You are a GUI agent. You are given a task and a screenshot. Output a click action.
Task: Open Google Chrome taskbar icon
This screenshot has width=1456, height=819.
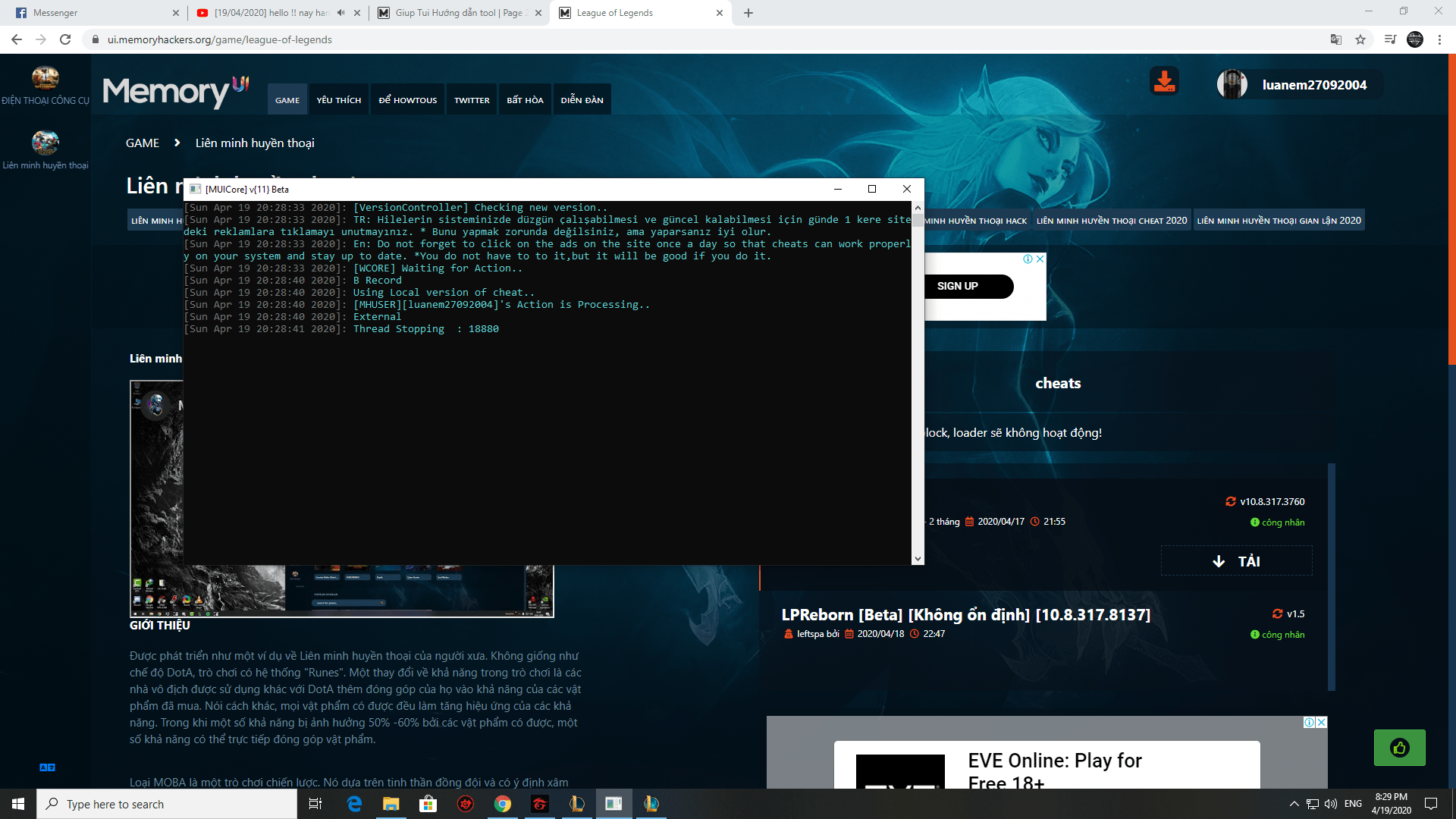coord(502,804)
